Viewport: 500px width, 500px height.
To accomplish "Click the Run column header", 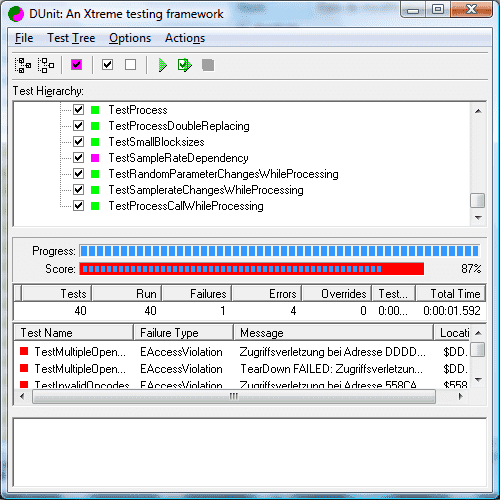I will [126, 294].
